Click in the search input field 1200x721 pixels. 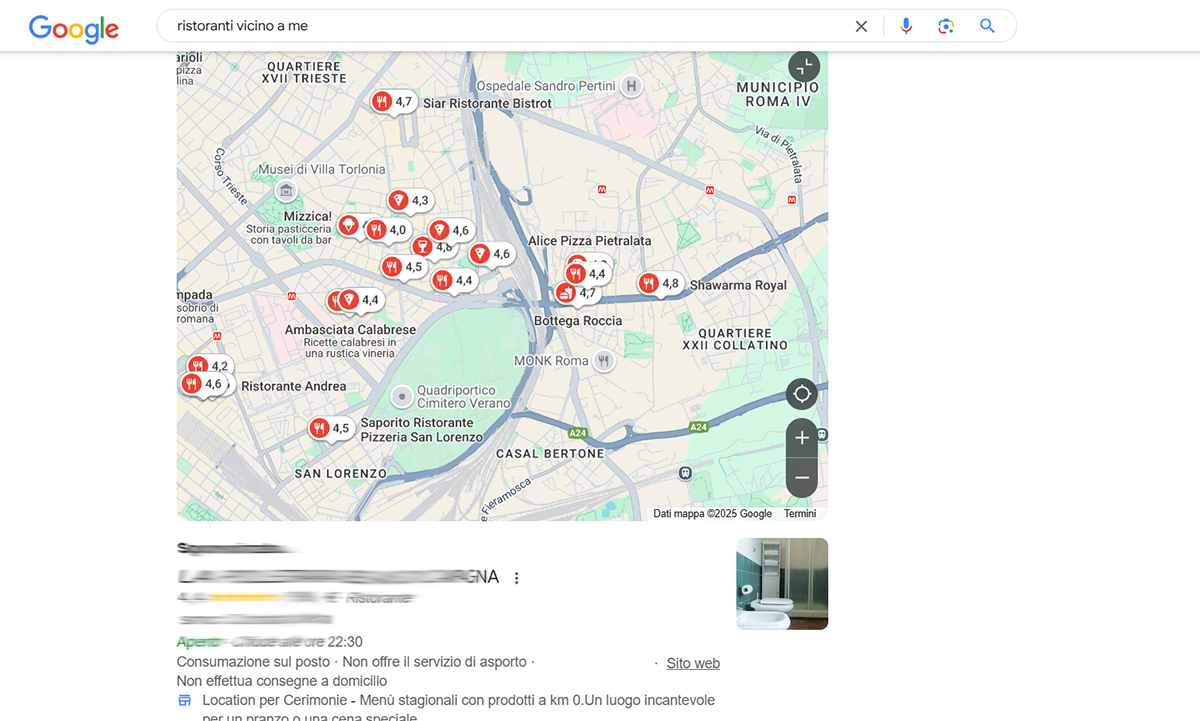tap(500, 26)
